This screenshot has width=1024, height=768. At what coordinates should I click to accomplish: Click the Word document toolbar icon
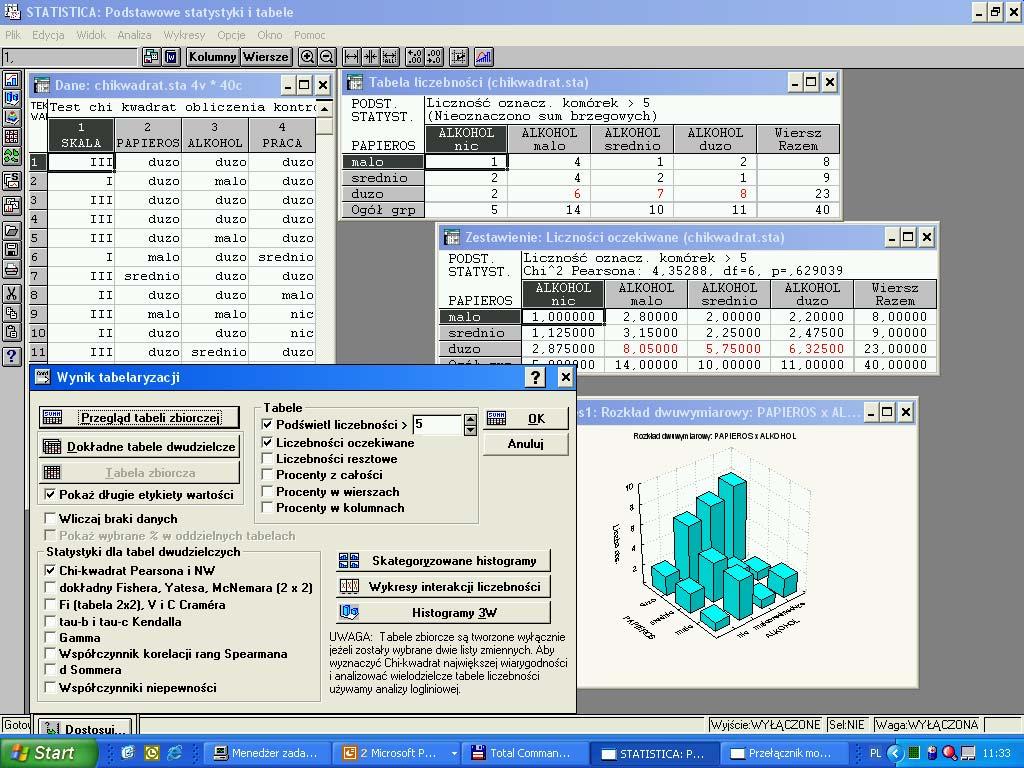(170, 57)
